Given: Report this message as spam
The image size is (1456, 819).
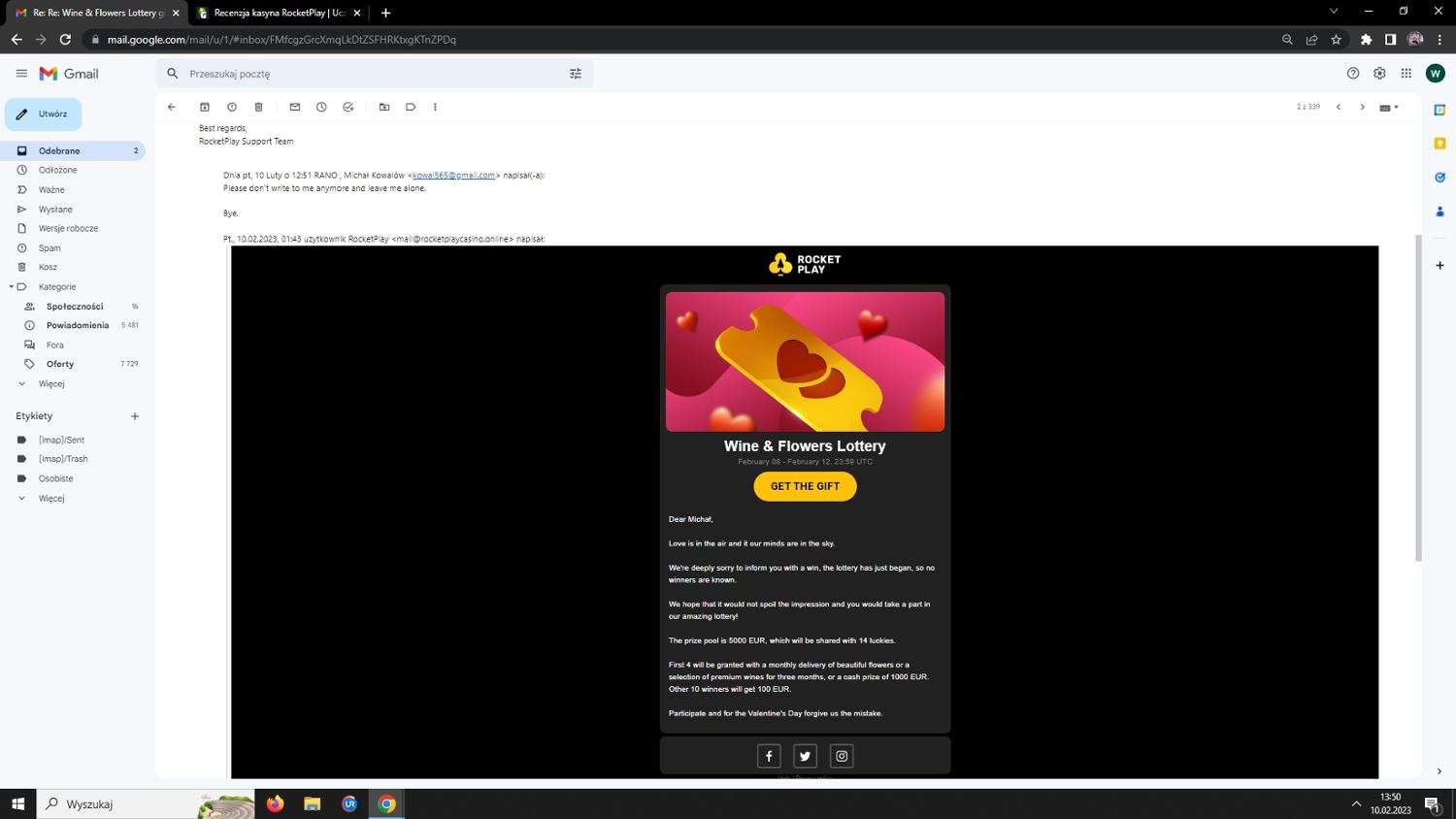Looking at the screenshot, I should (232, 107).
